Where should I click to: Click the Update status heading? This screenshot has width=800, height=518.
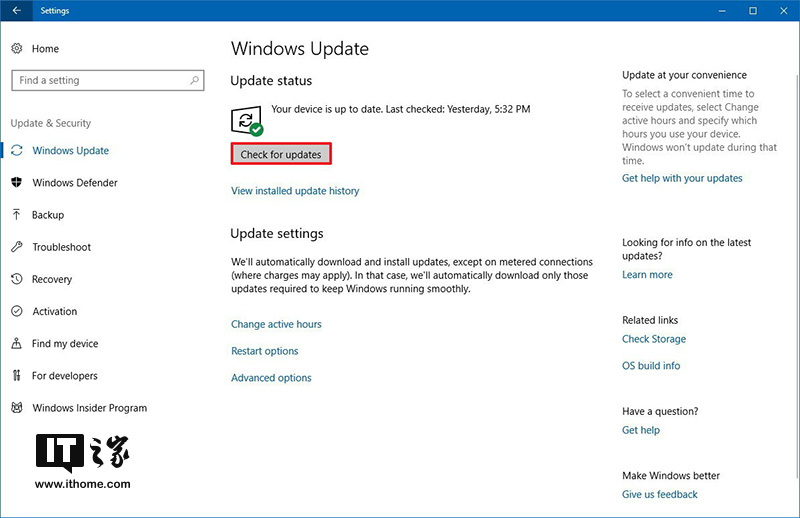[271, 81]
